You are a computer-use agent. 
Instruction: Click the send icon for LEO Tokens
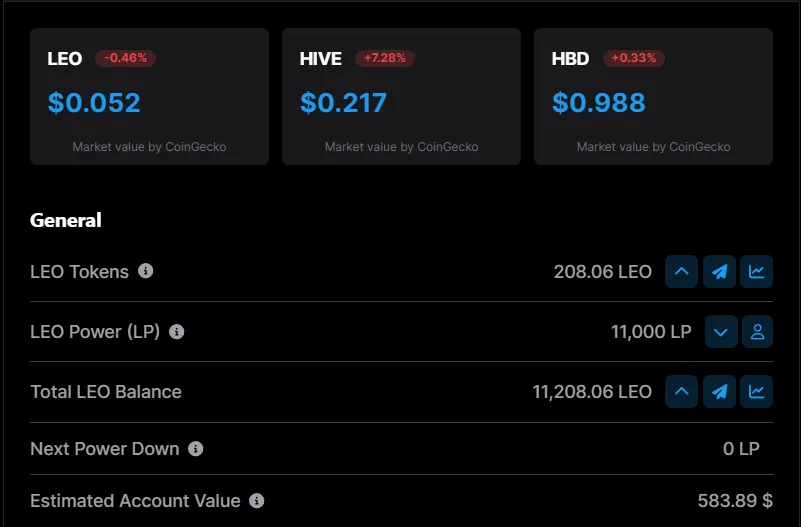pos(719,272)
